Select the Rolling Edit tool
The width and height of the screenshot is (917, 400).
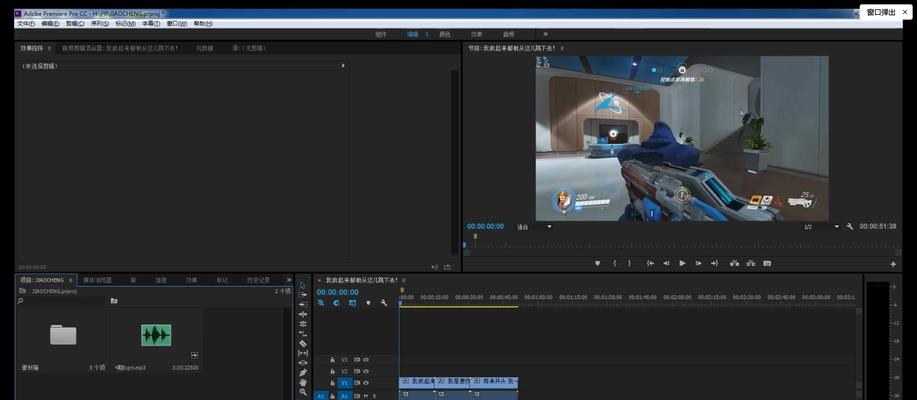(302, 324)
